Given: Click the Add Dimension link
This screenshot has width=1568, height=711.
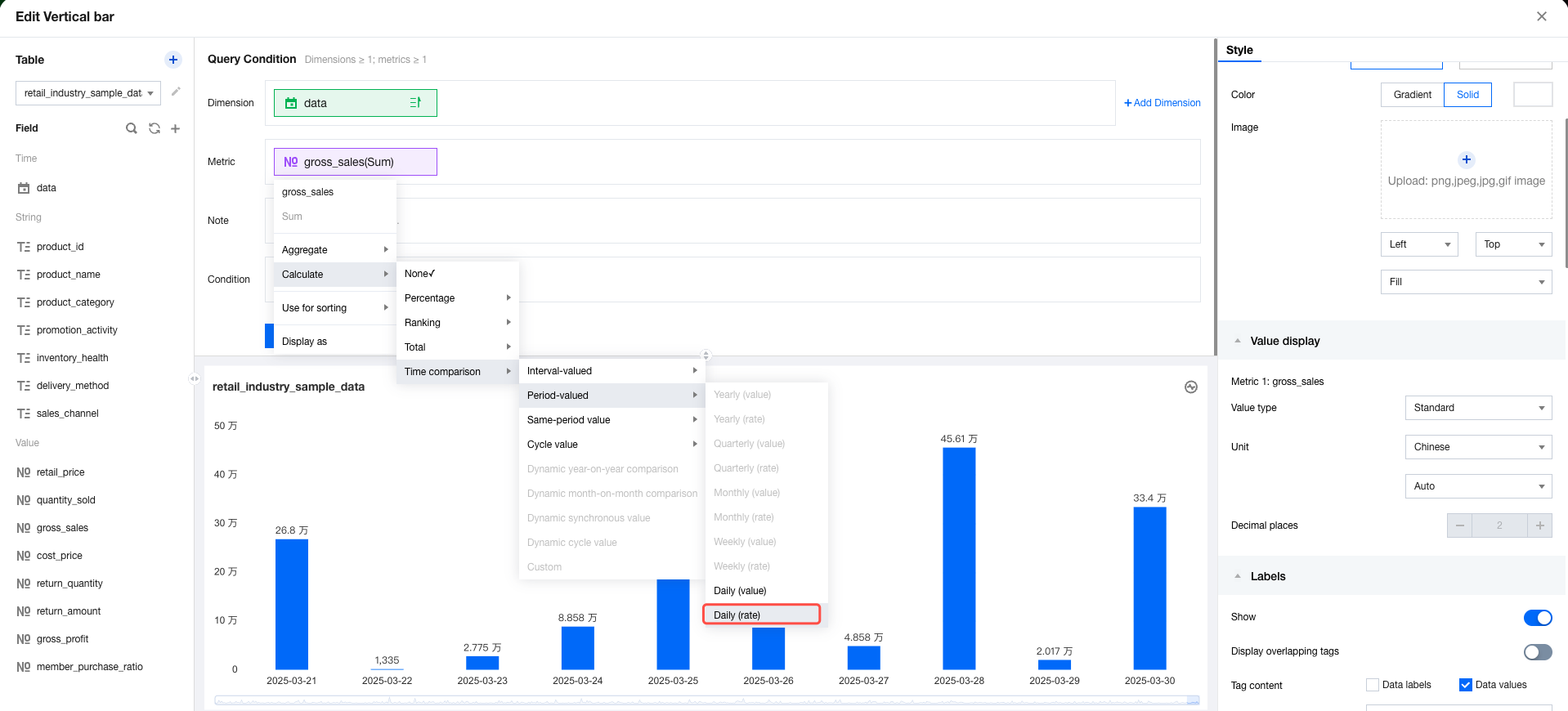Looking at the screenshot, I should [1162, 103].
